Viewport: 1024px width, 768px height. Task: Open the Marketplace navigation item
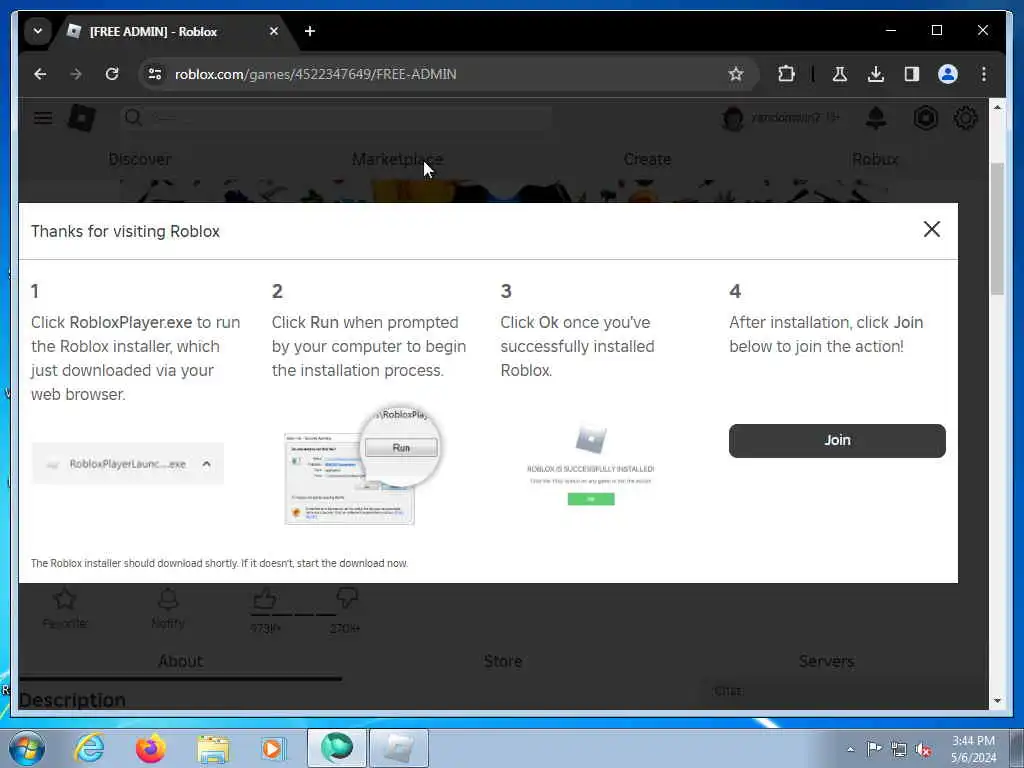point(398,159)
